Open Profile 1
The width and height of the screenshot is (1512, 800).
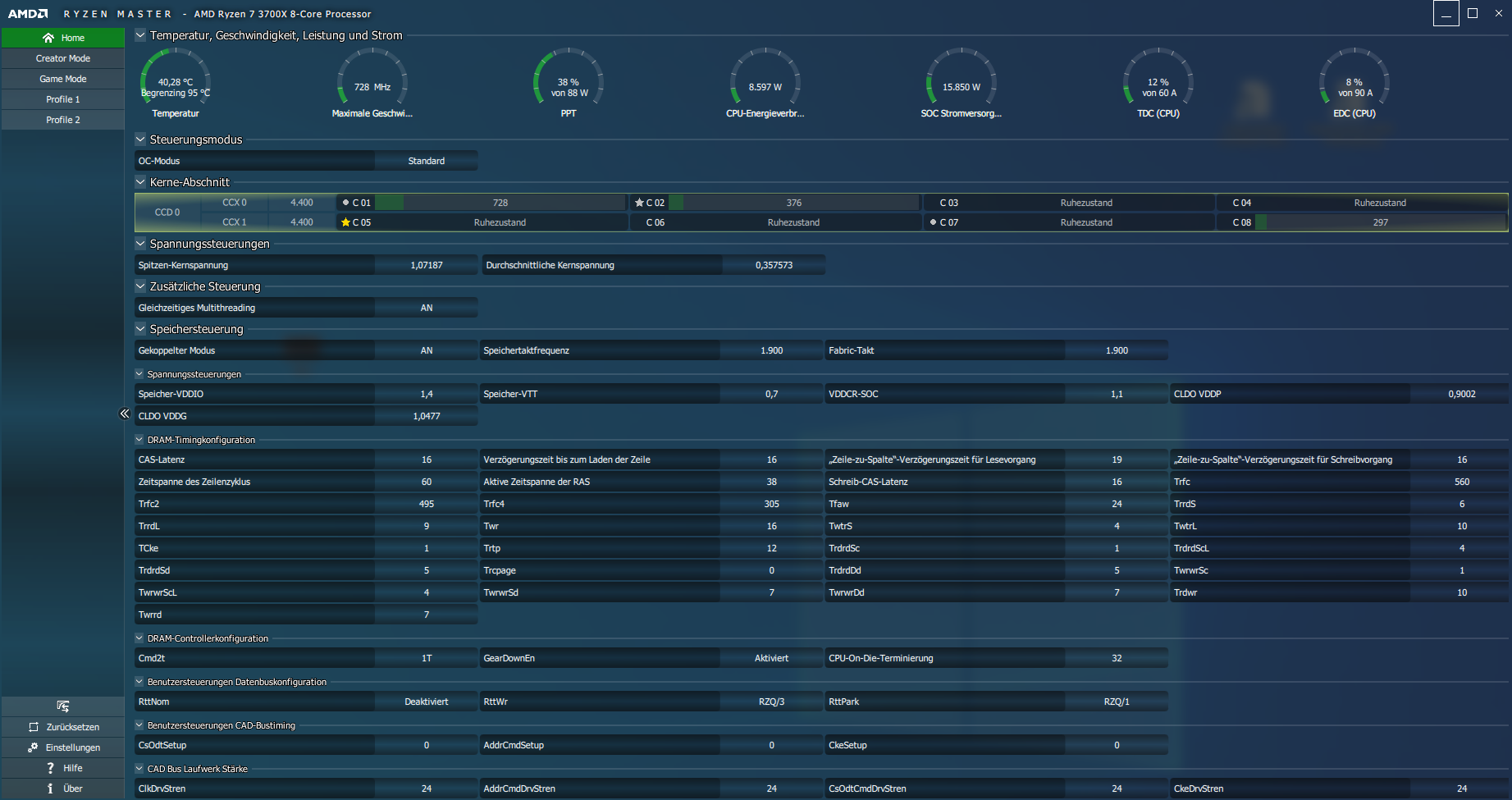pyautogui.click(x=63, y=99)
